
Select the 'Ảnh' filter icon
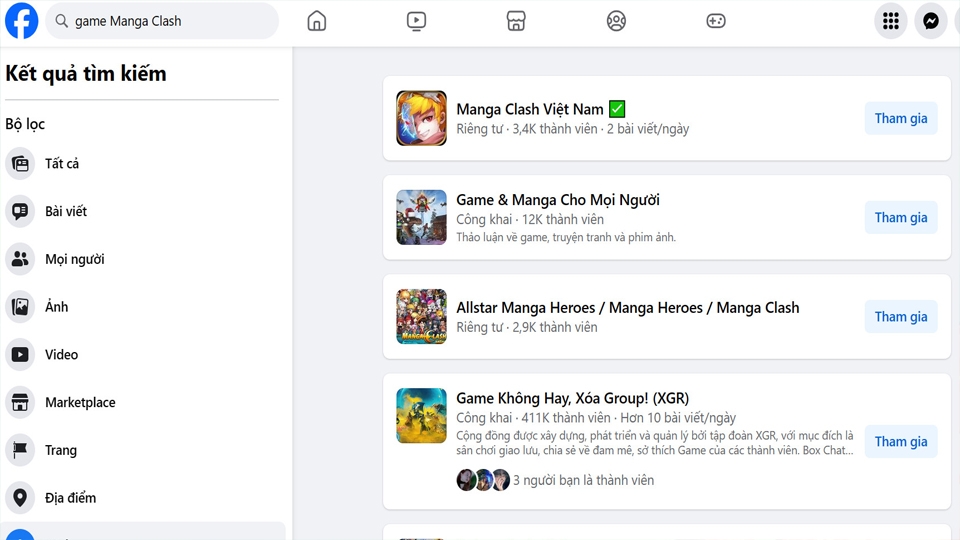click(x=20, y=307)
